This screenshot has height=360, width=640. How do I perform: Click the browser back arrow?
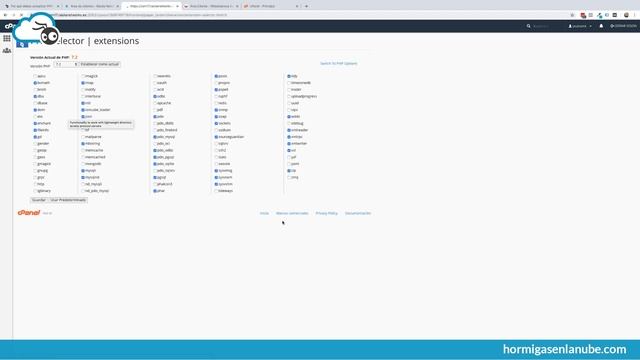(5, 15)
